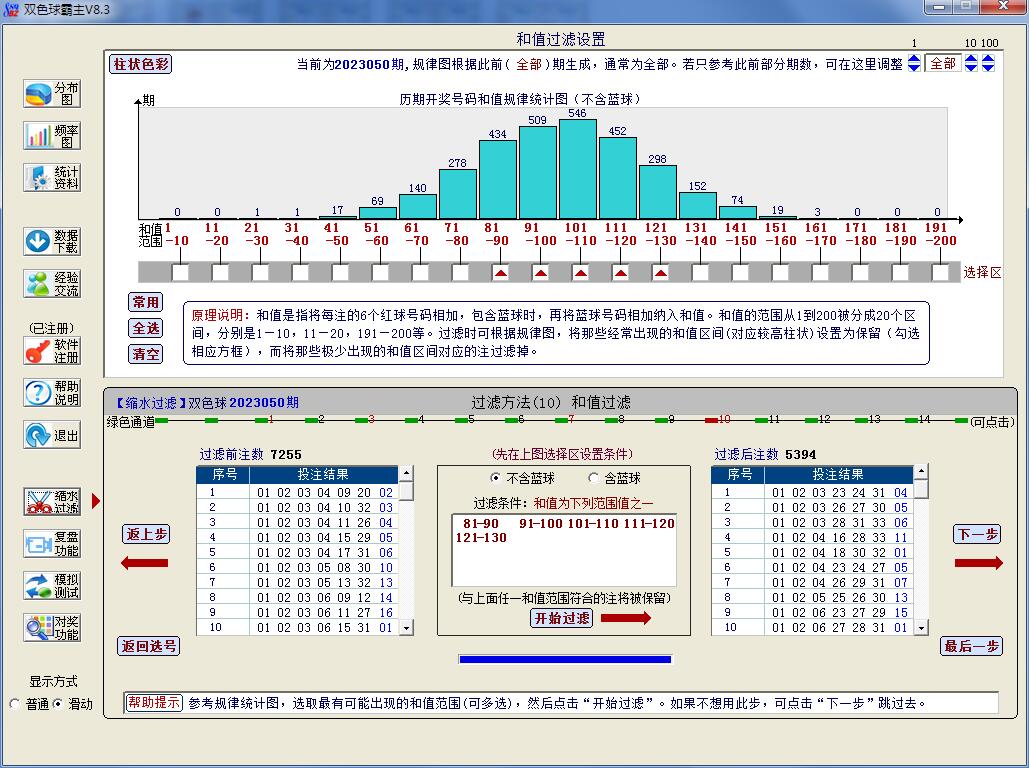
Task: Switch display mode to 普通
Action: tap(15, 704)
